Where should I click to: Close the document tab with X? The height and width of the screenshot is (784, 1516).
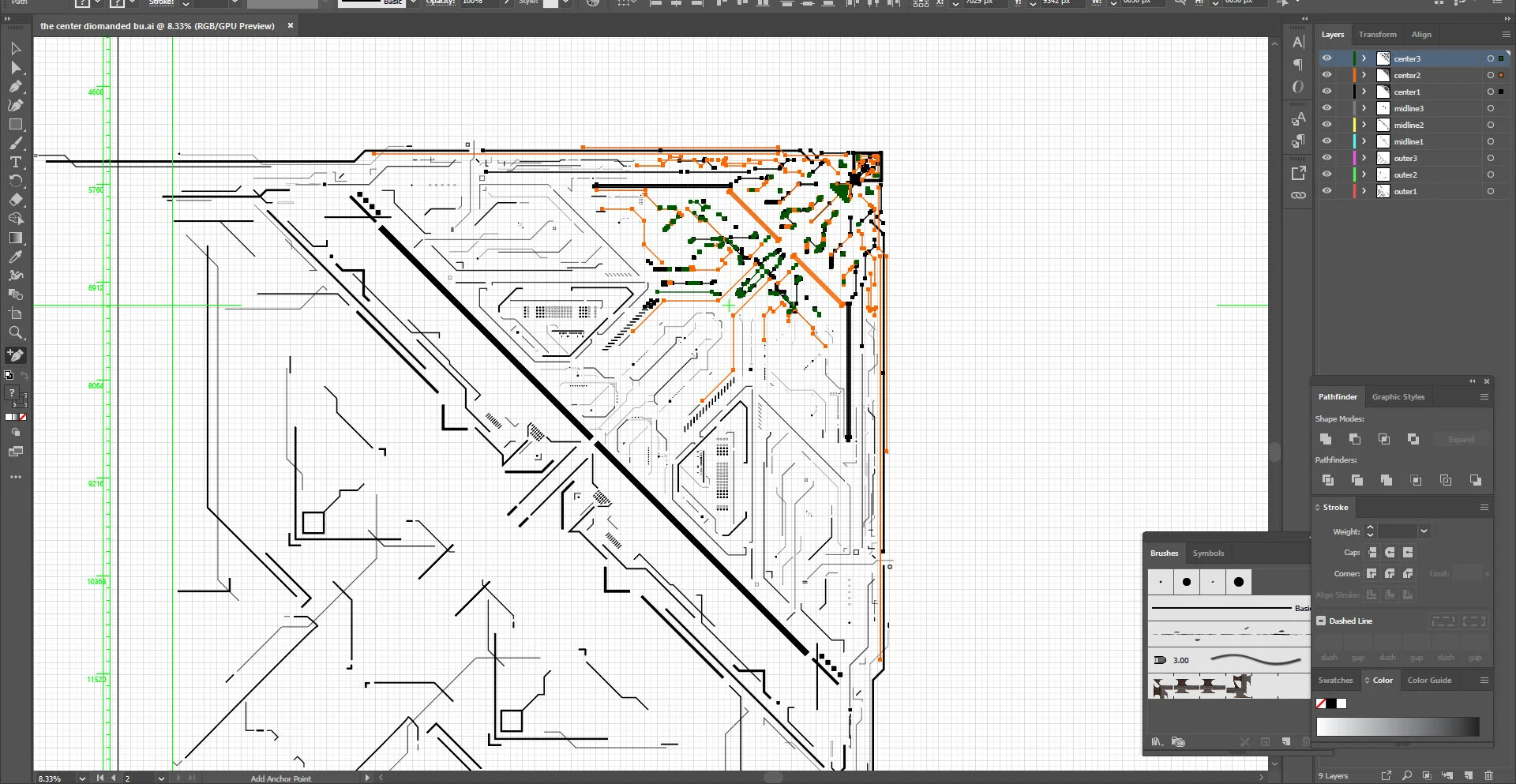pos(291,26)
